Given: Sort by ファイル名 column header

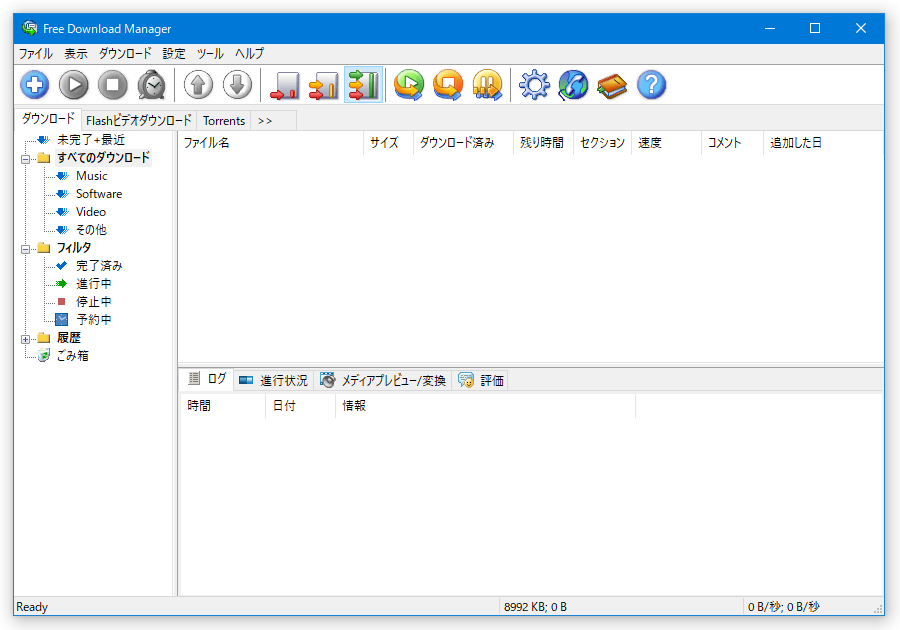Looking at the screenshot, I should (x=271, y=143).
